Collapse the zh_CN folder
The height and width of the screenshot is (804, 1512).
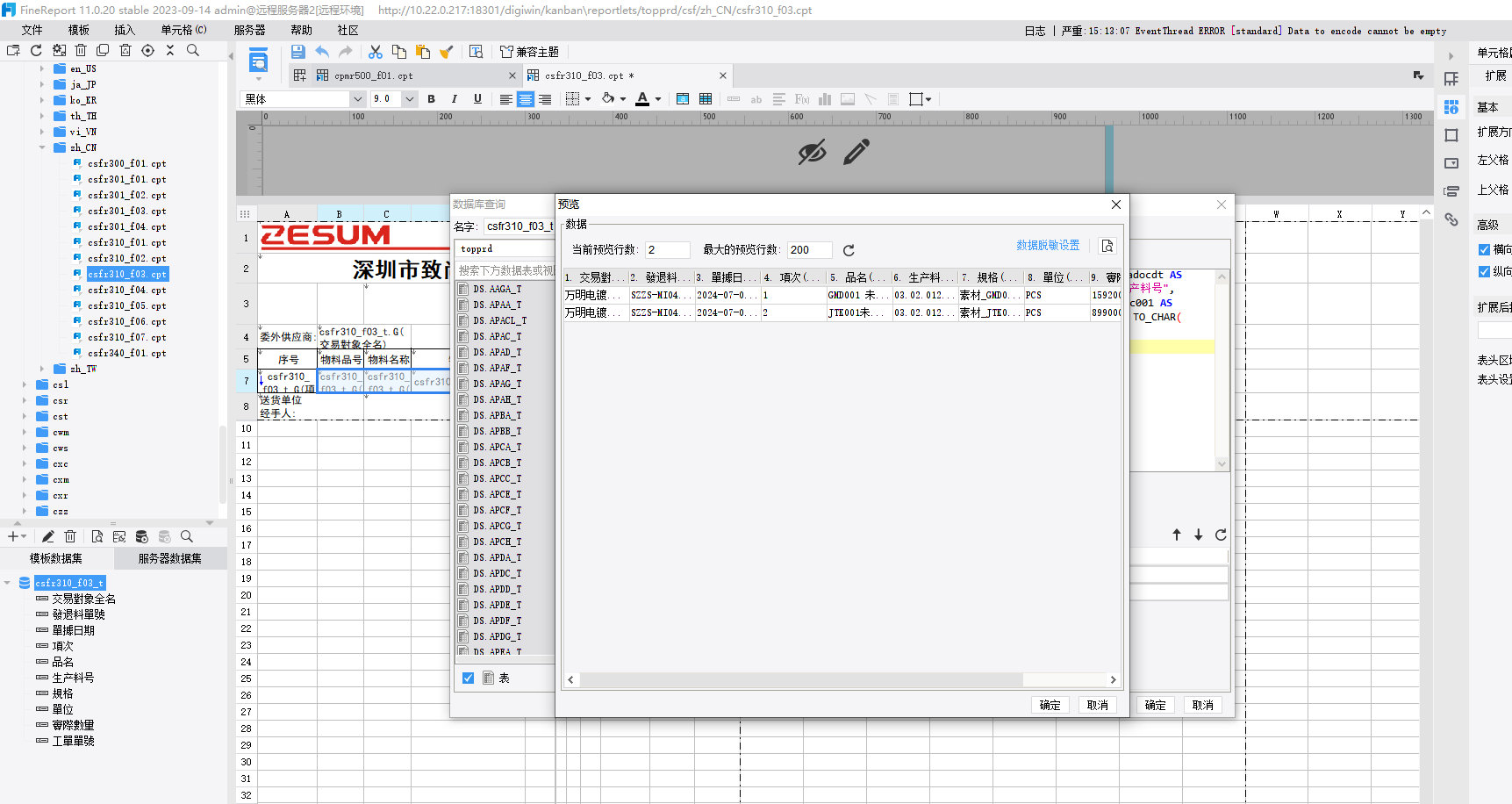pyautogui.click(x=41, y=147)
